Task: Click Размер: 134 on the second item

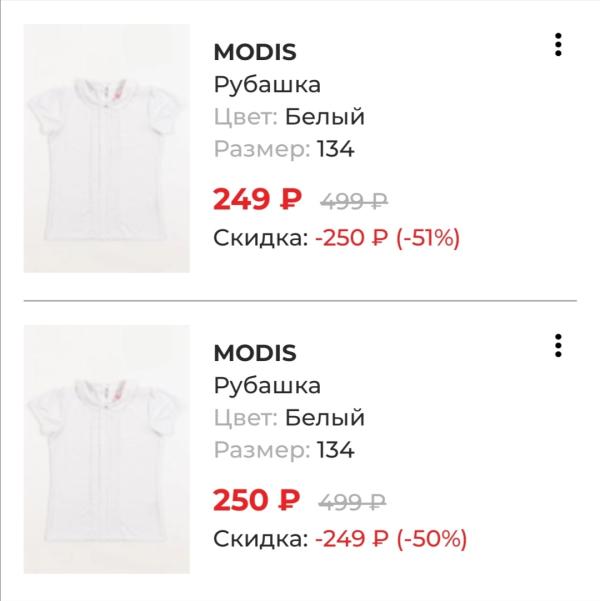Action: click(x=284, y=450)
